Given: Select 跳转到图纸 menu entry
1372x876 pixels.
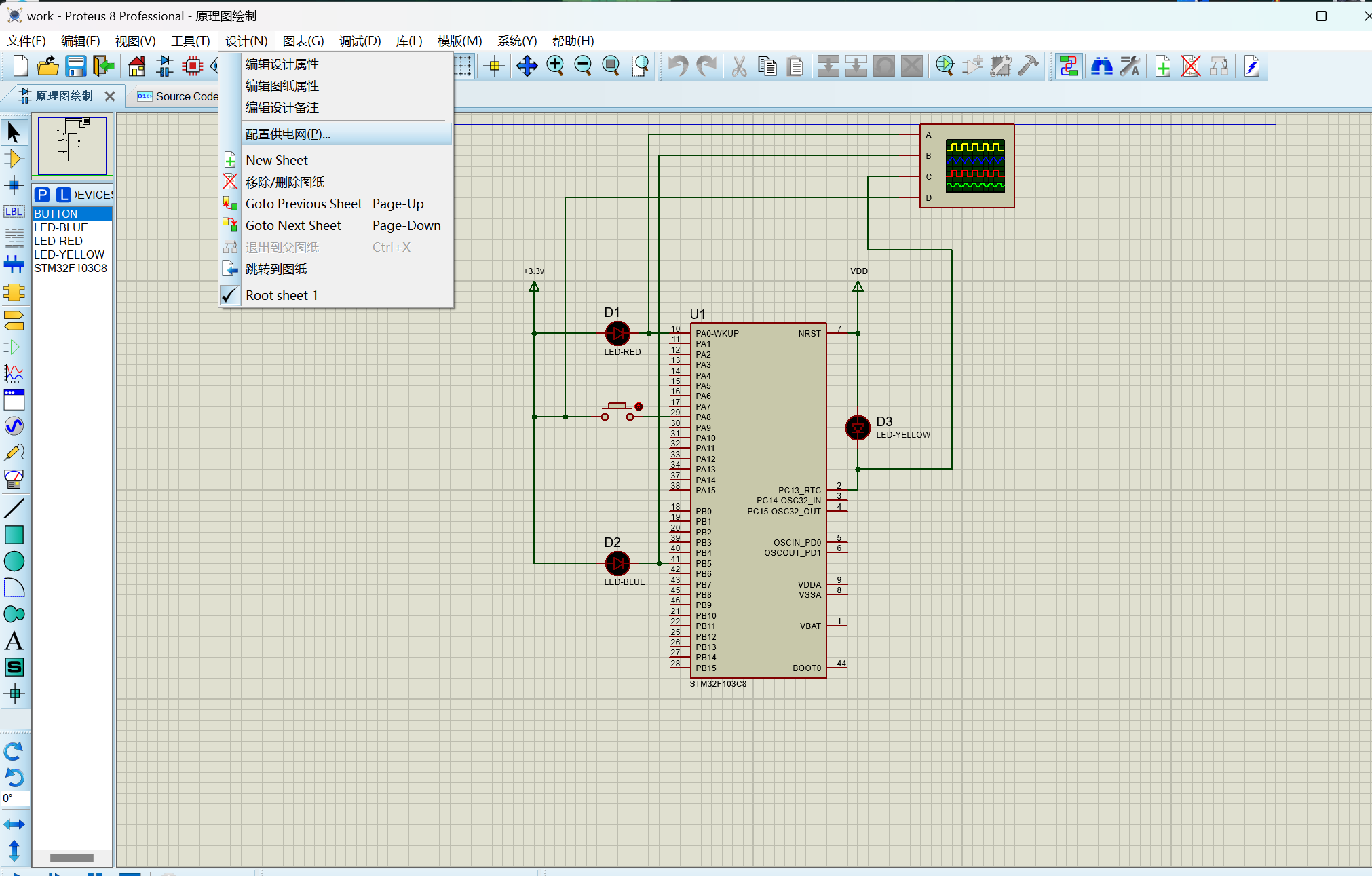Looking at the screenshot, I should click(x=337, y=269).
